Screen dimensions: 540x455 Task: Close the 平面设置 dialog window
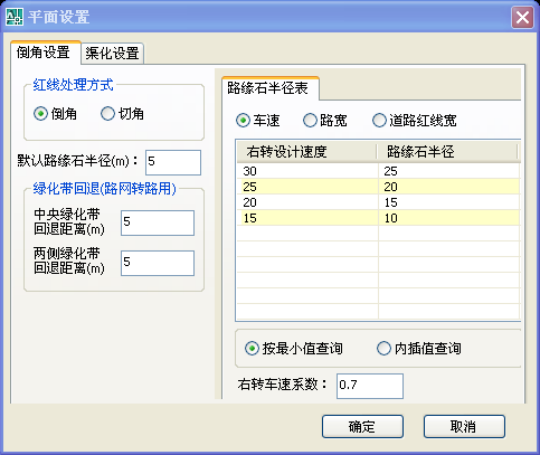click(522, 17)
